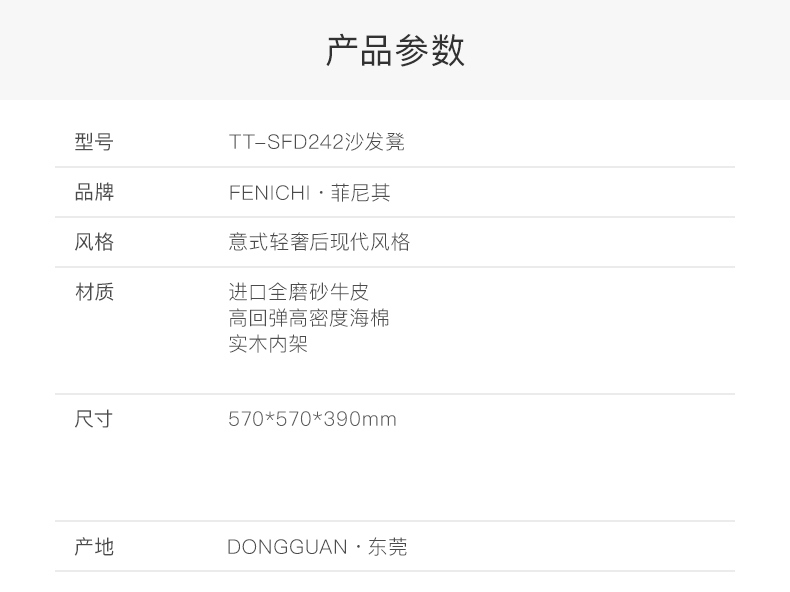The image size is (790, 592).
Task: Click the 意式轻奢 style text
Action: [x=264, y=242]
